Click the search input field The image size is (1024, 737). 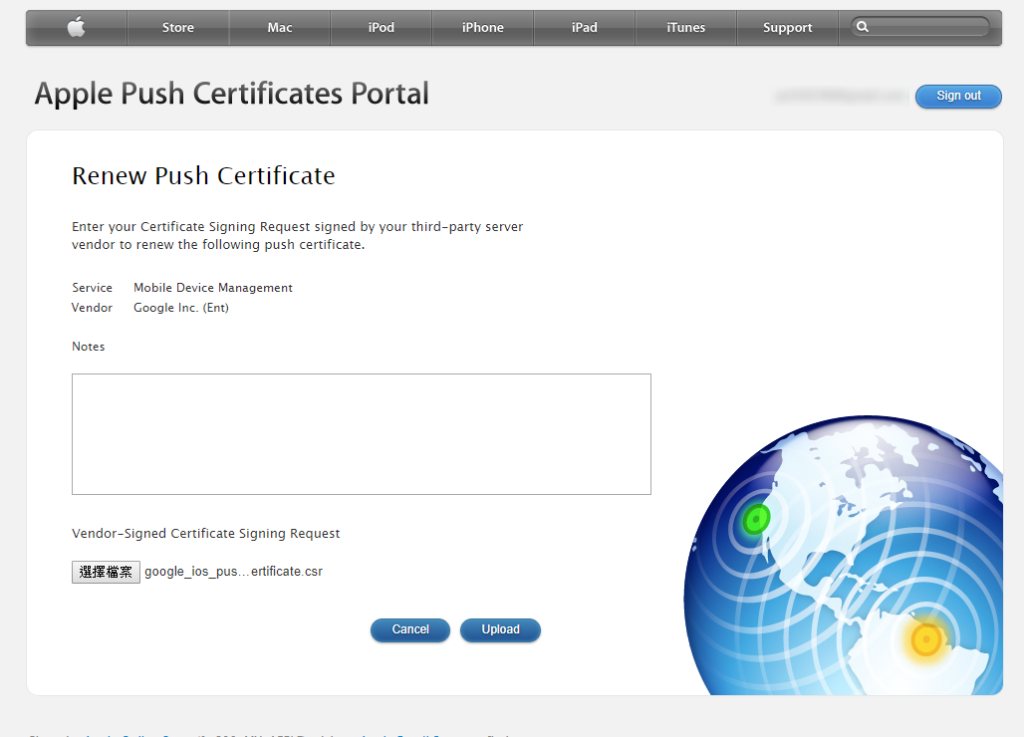[925, 27]
